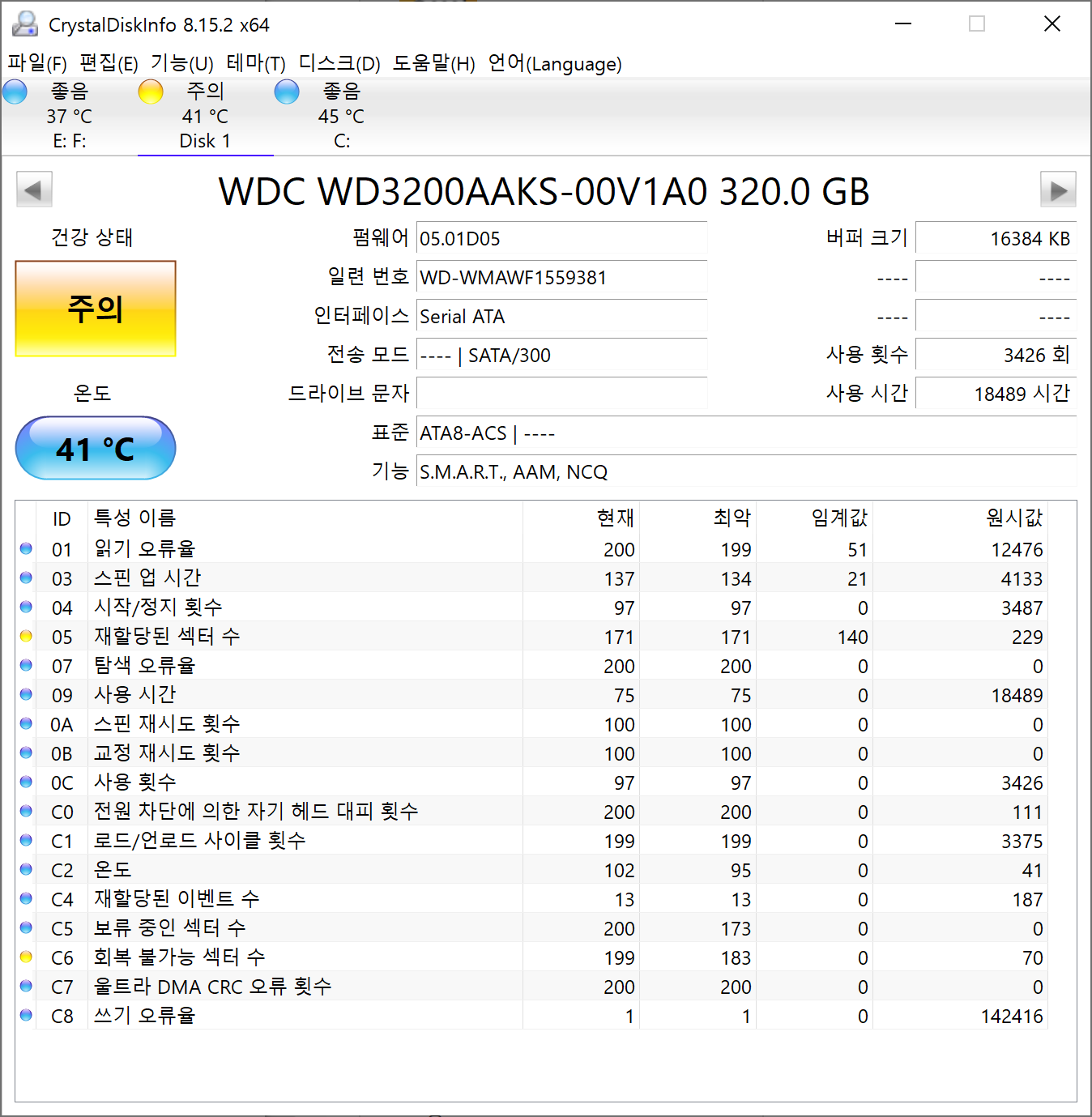Click the 최악 column header

pyautogui.click(x=697, y=518)
